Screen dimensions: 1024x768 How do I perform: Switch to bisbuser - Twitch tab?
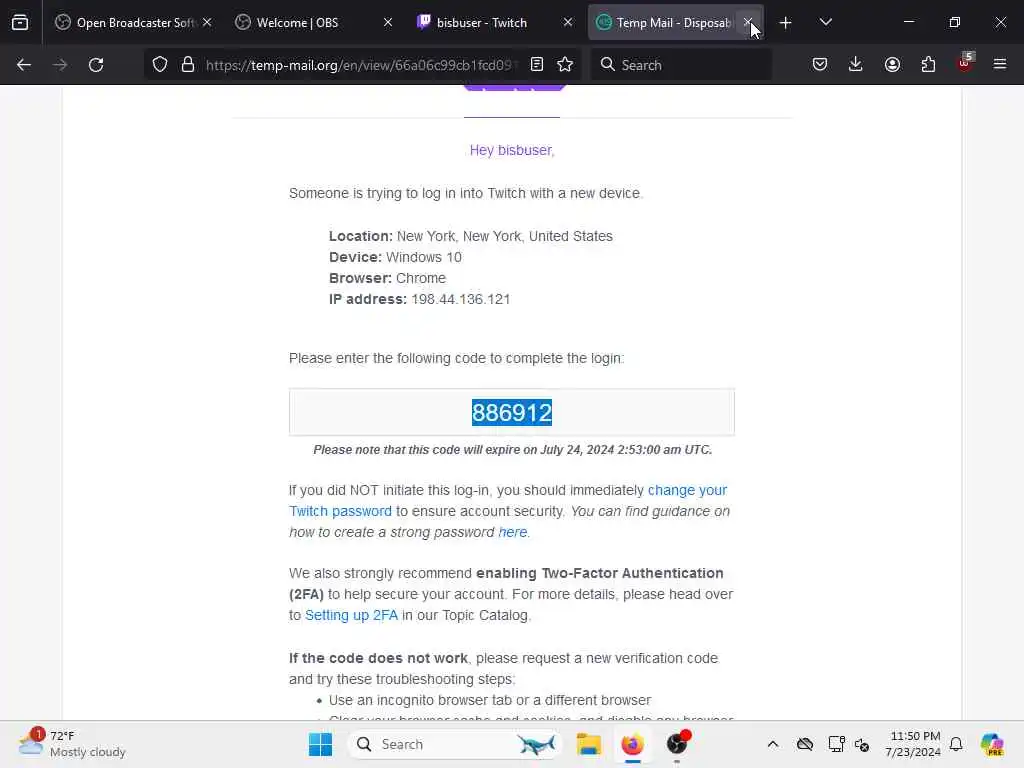click(494, 22)
